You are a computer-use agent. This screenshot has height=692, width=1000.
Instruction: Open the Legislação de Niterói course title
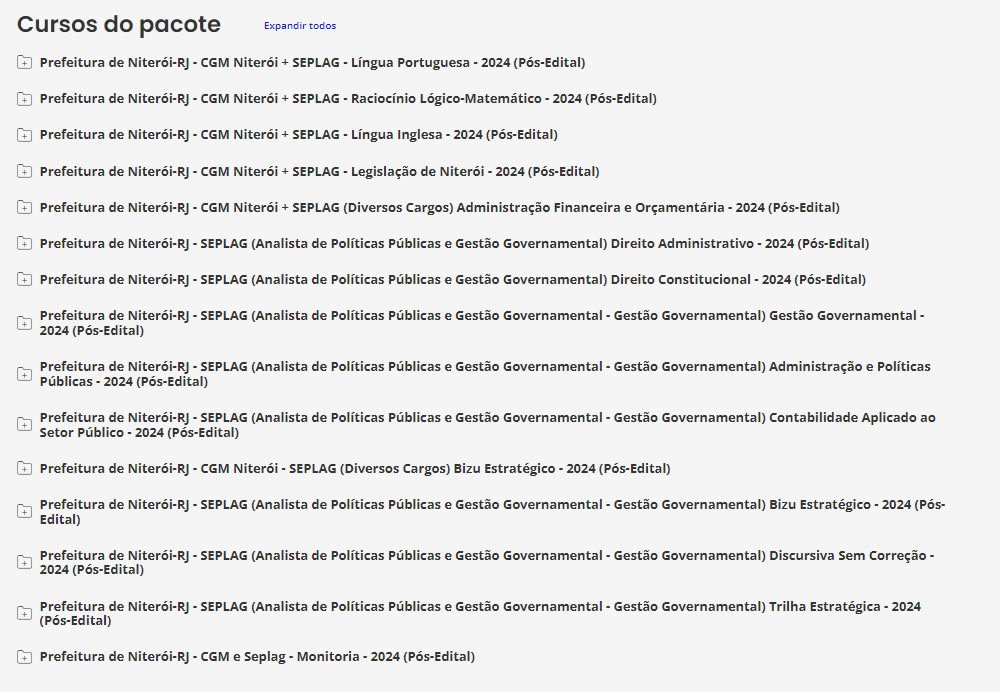(x=319, y=171)
